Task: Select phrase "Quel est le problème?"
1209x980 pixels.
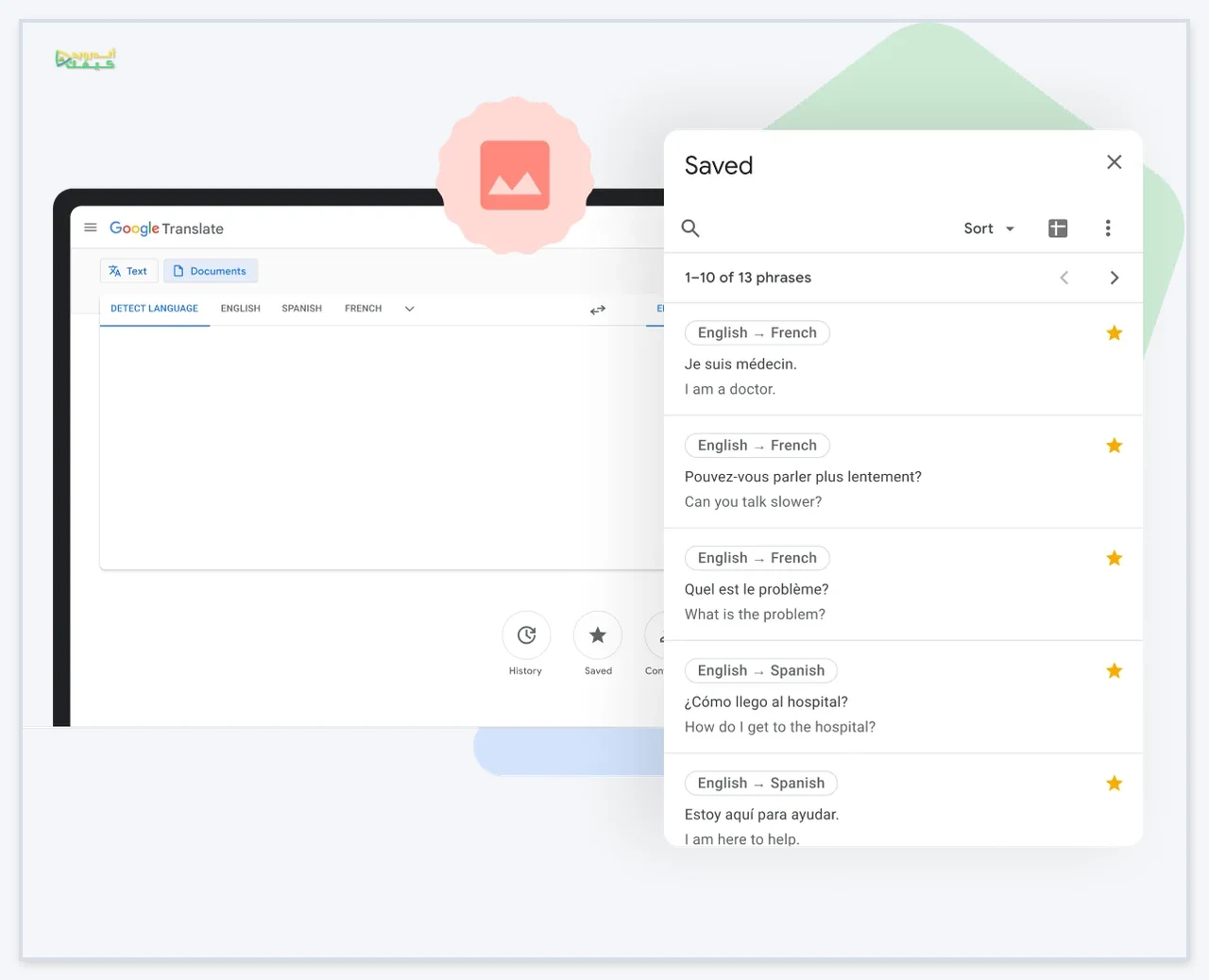Action: (757, 589)
